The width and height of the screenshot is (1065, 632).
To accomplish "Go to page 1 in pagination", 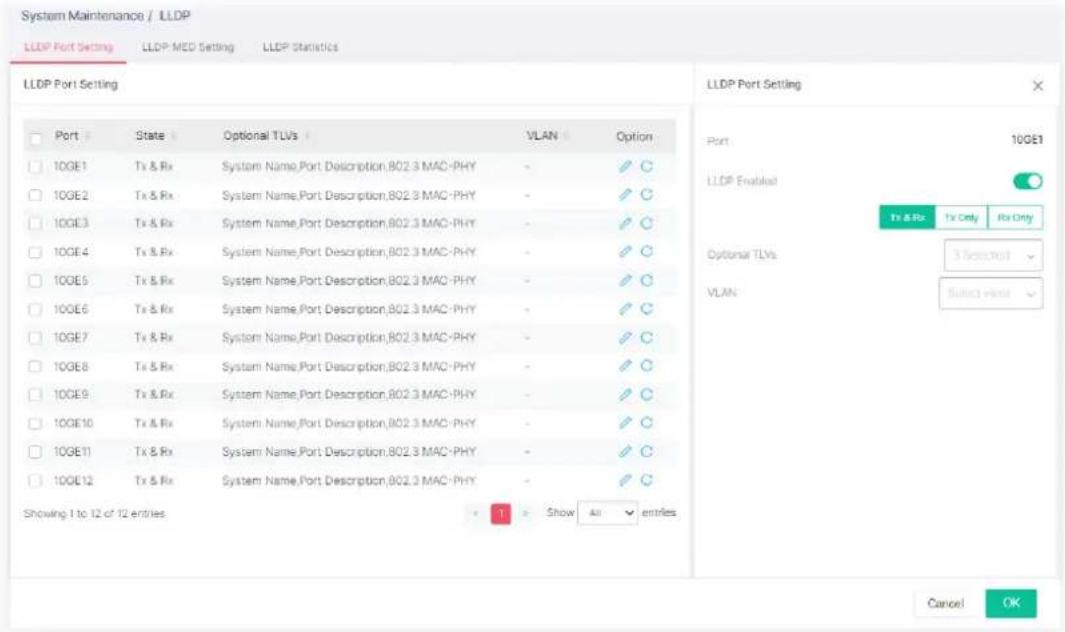I will [501, 514].
